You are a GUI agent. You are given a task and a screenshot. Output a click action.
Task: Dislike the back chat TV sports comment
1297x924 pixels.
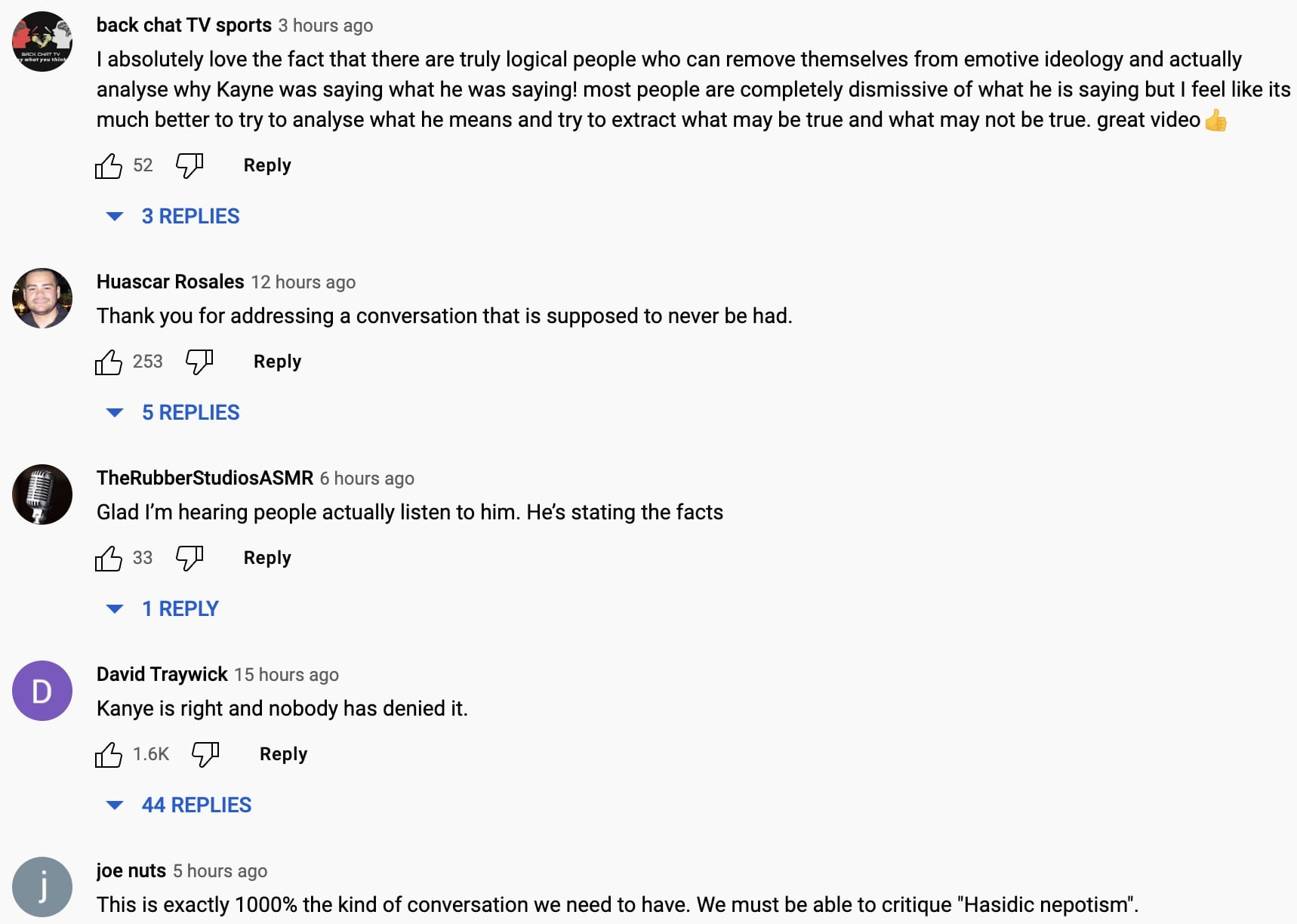pyautogui.click(x=189, y=165)
